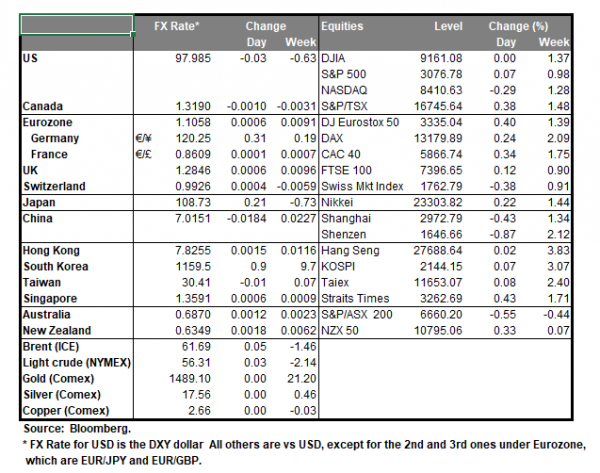Select the empty highlighted top-left cell
The width and height of the screenshot is (600, 473).
point(75,24)
